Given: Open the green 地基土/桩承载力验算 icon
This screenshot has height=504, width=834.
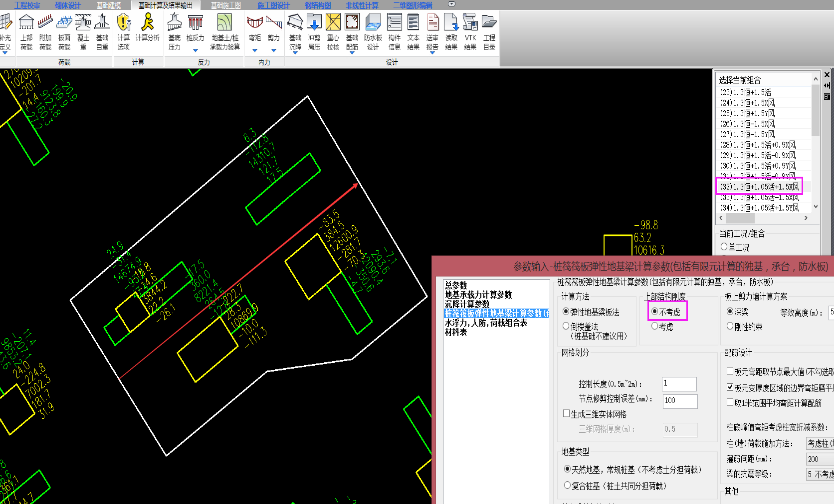Looking at the screenshot, I should 224,22.
